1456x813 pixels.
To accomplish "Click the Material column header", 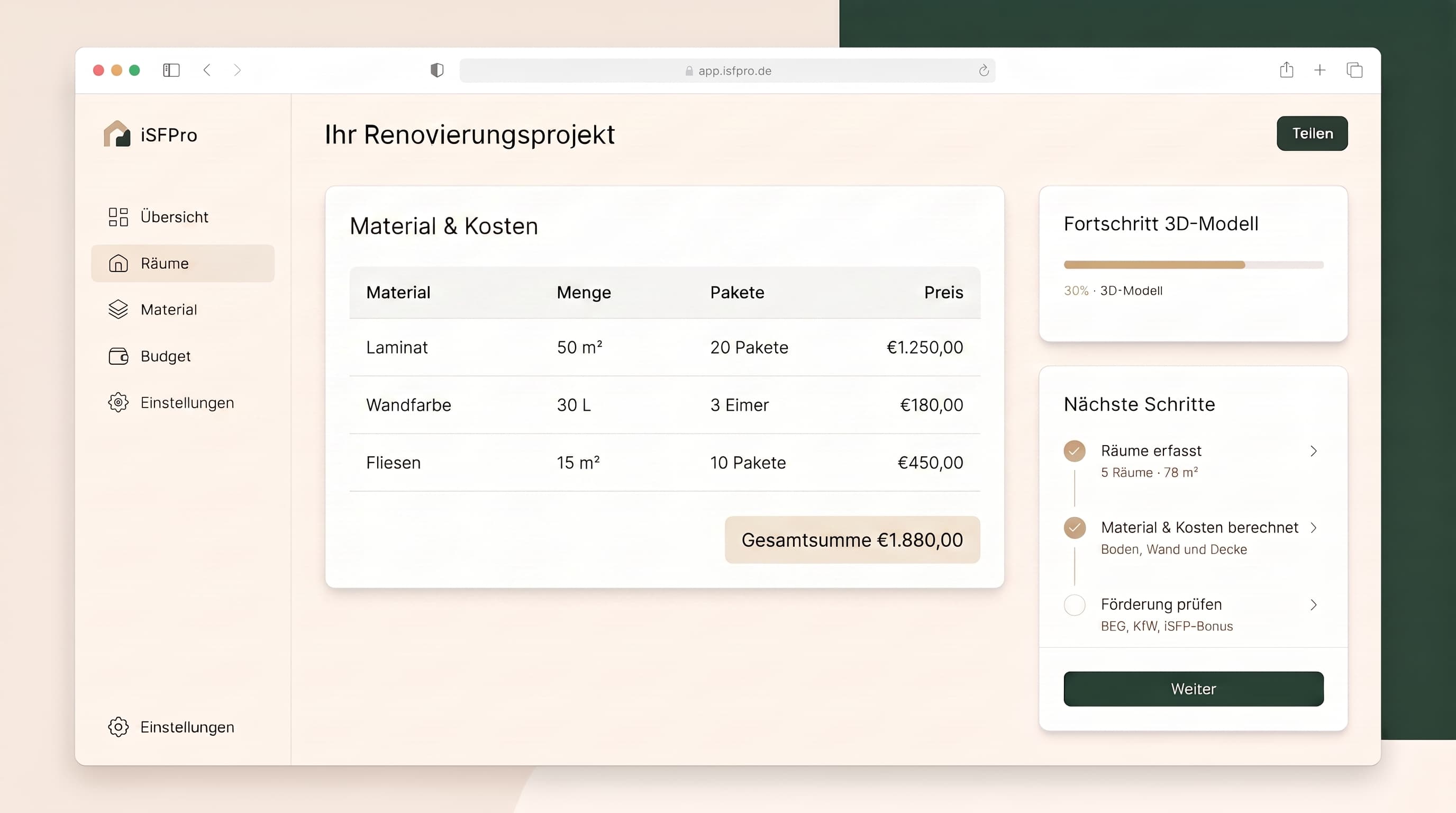I will click(x=398, y=292).
